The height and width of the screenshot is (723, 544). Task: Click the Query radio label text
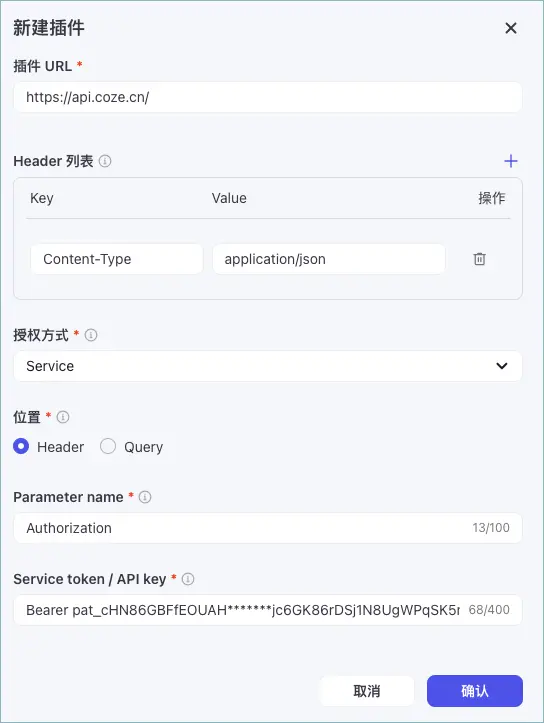[143, 447]
